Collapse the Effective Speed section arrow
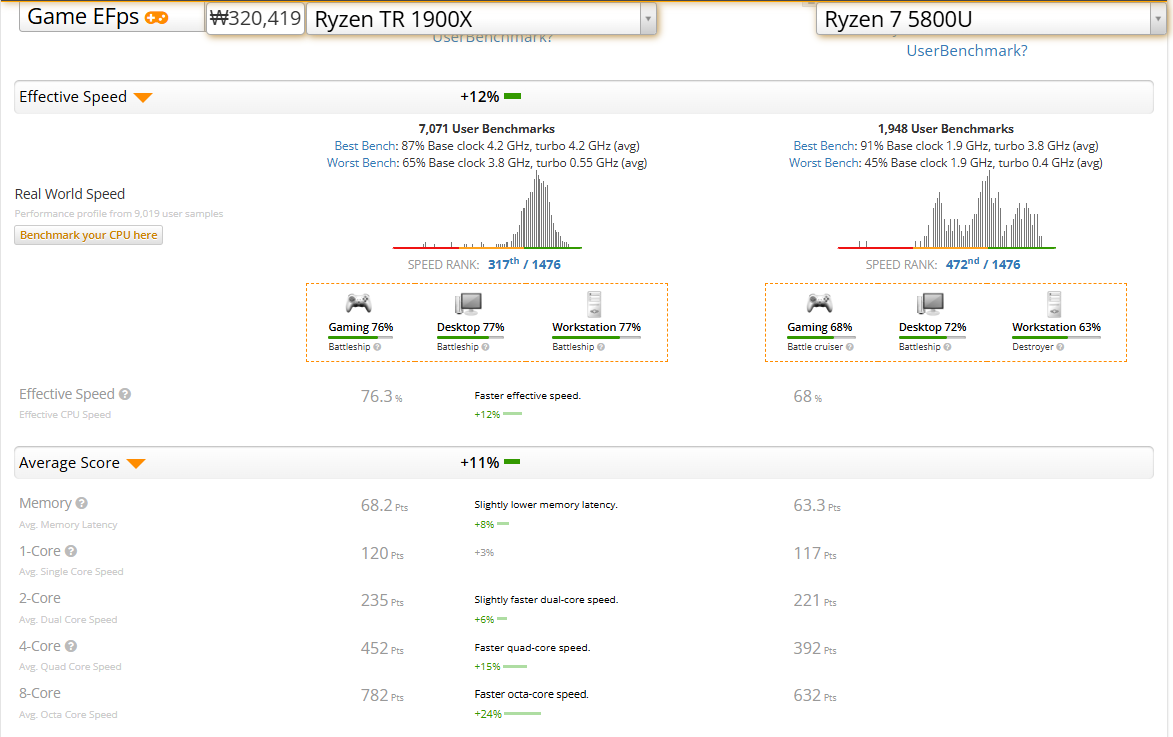The height and width of the screenshot is (737, 1173). [x=143, y=97]
